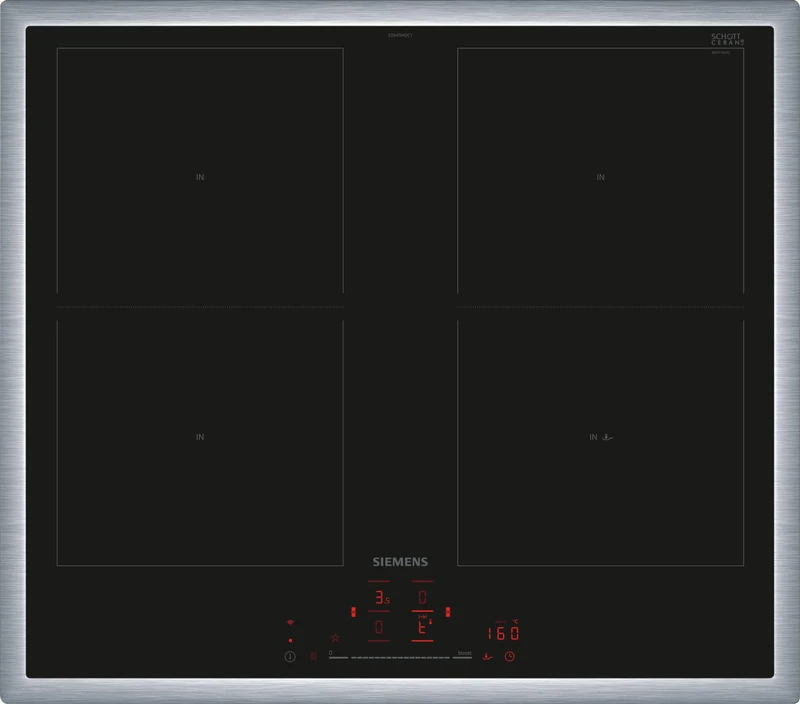Tap the Home Connect Wi-Fi icon
The width and height of the screenshot is (800, 704).
[290, 622]
